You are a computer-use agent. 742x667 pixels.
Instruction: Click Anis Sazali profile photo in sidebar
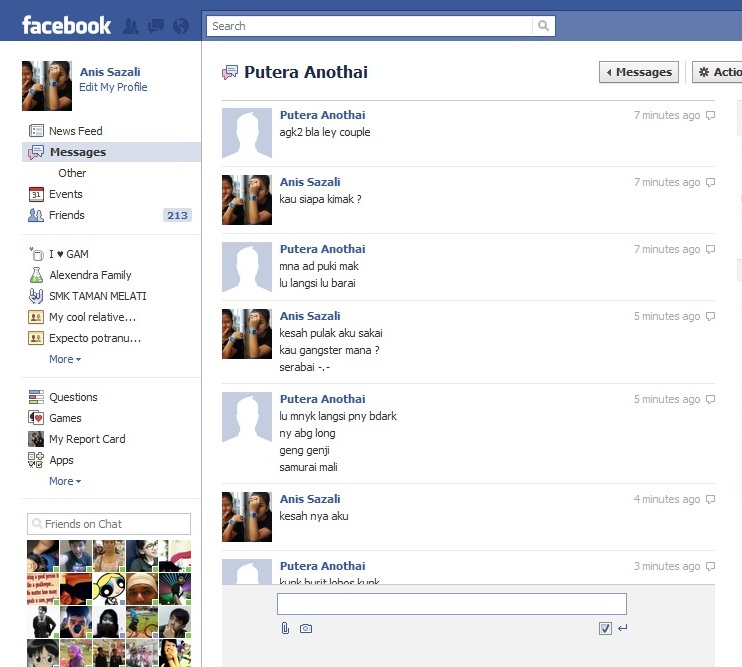point(47,86)
